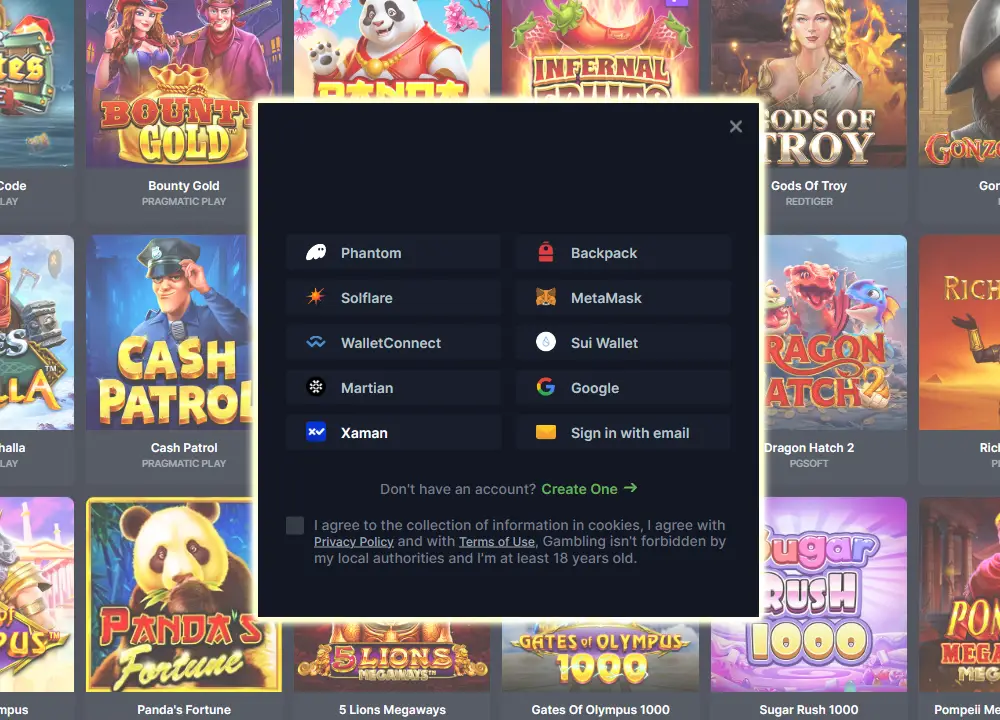Open the Terms of Use link
1000x720 pixels.
click(497, 541)
